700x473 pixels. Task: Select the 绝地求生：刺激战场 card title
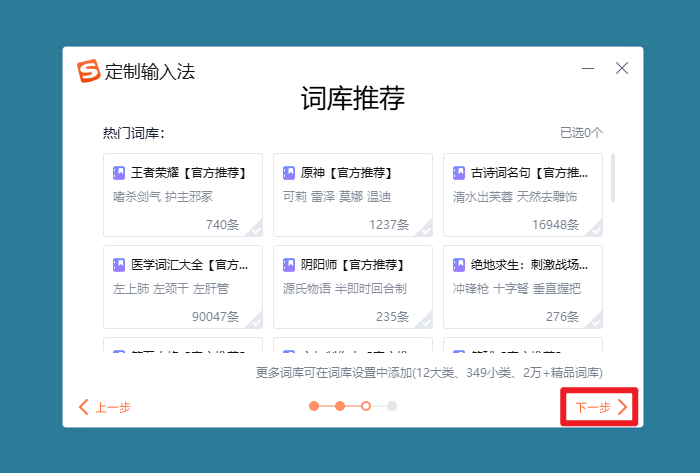(x=529, y=265)
